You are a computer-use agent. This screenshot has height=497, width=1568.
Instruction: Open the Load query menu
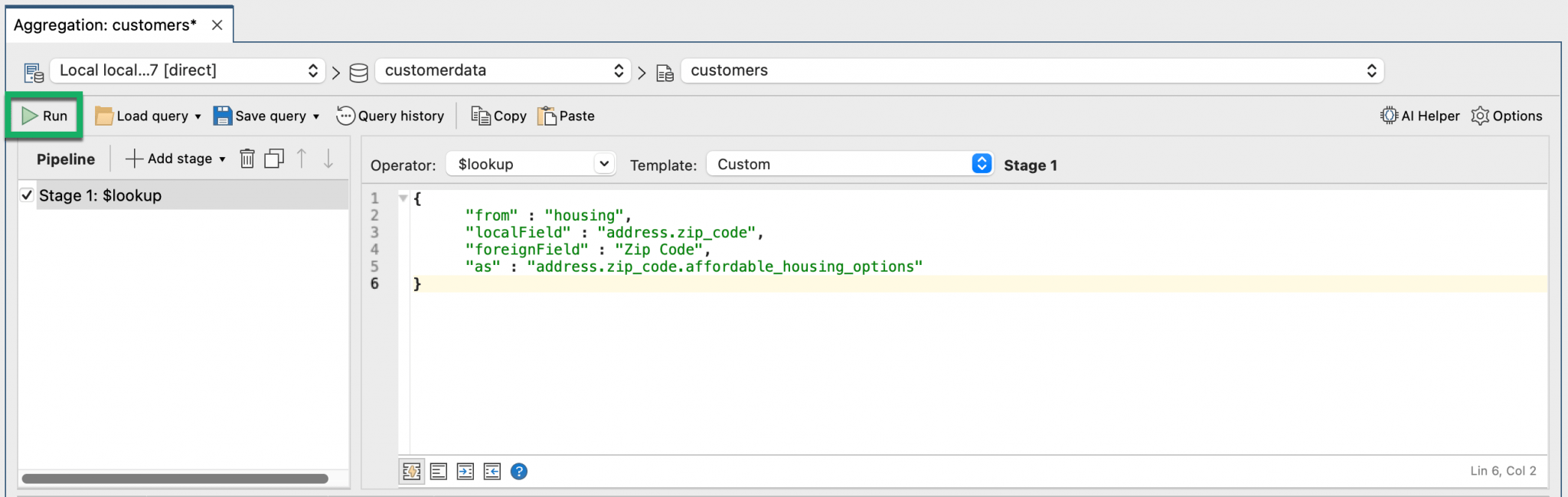coord(149,116)
